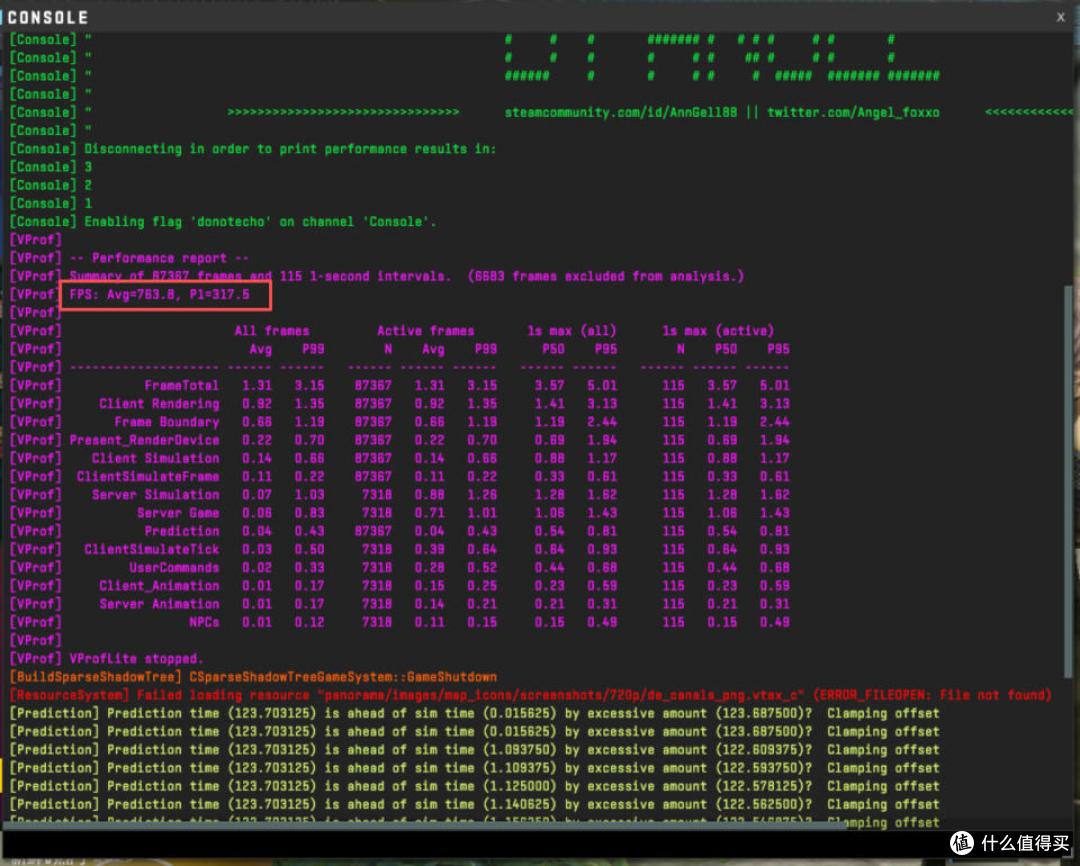
Task: Click the UserCommands row label
Action: tap(174, 568)
